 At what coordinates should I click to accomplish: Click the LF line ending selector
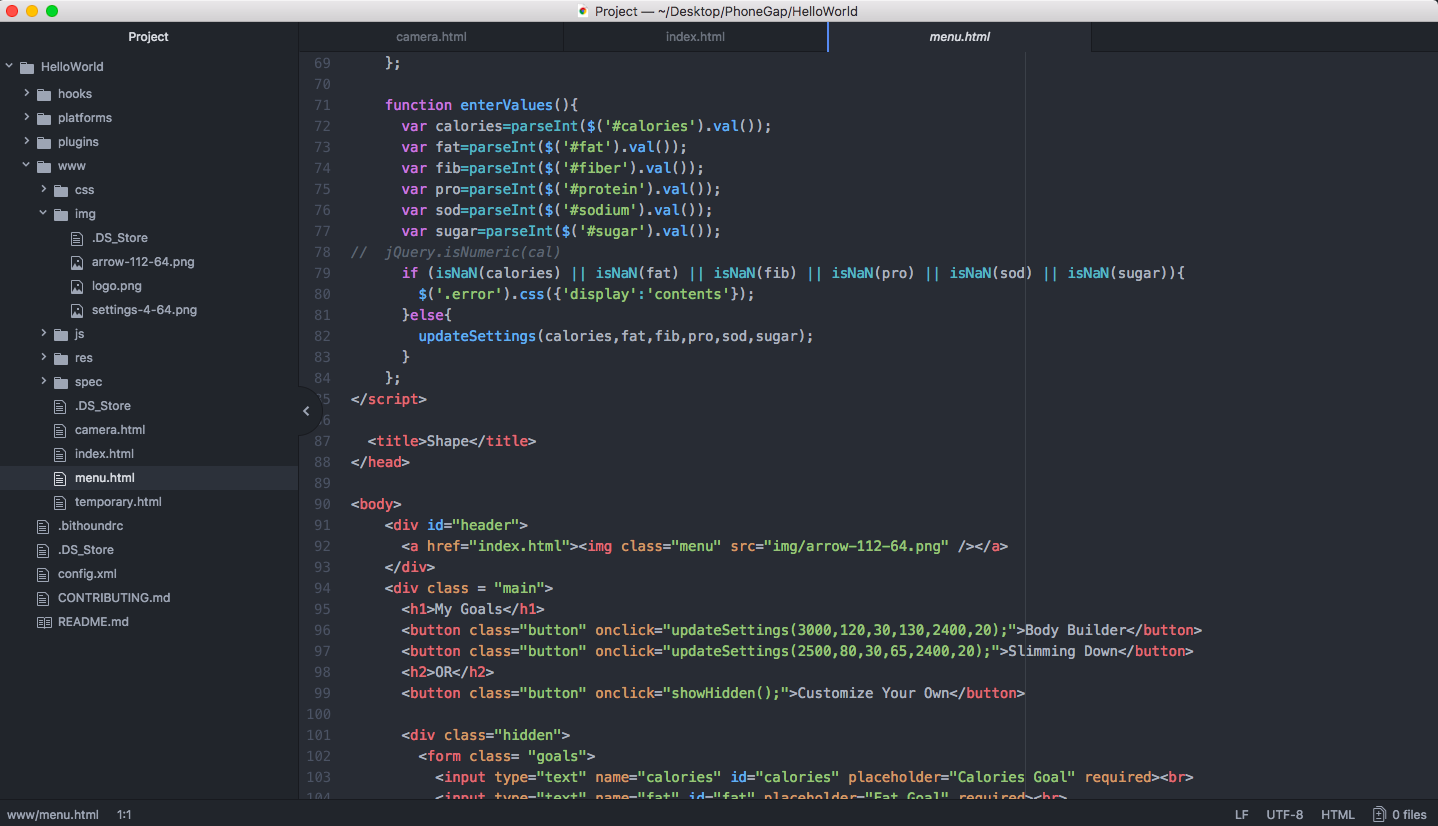(x=1241, y=814)
